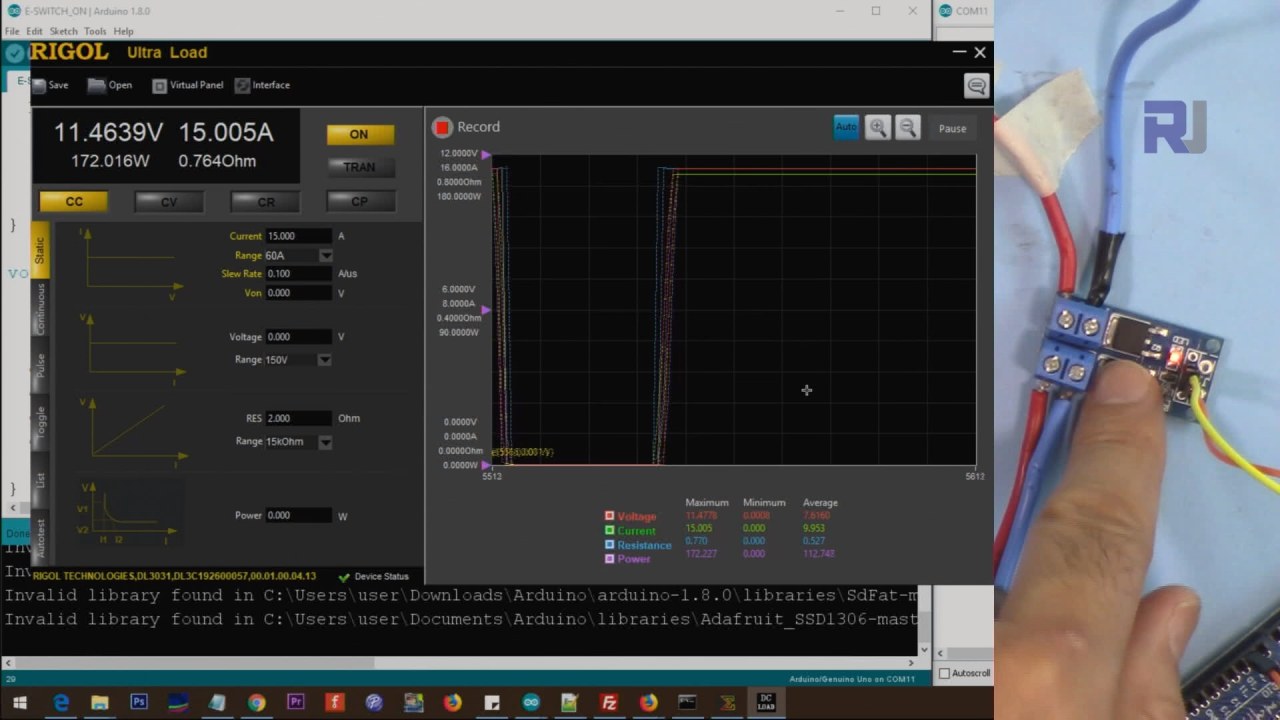Expand the 60A current range dropdown

[x=325, y=256]
